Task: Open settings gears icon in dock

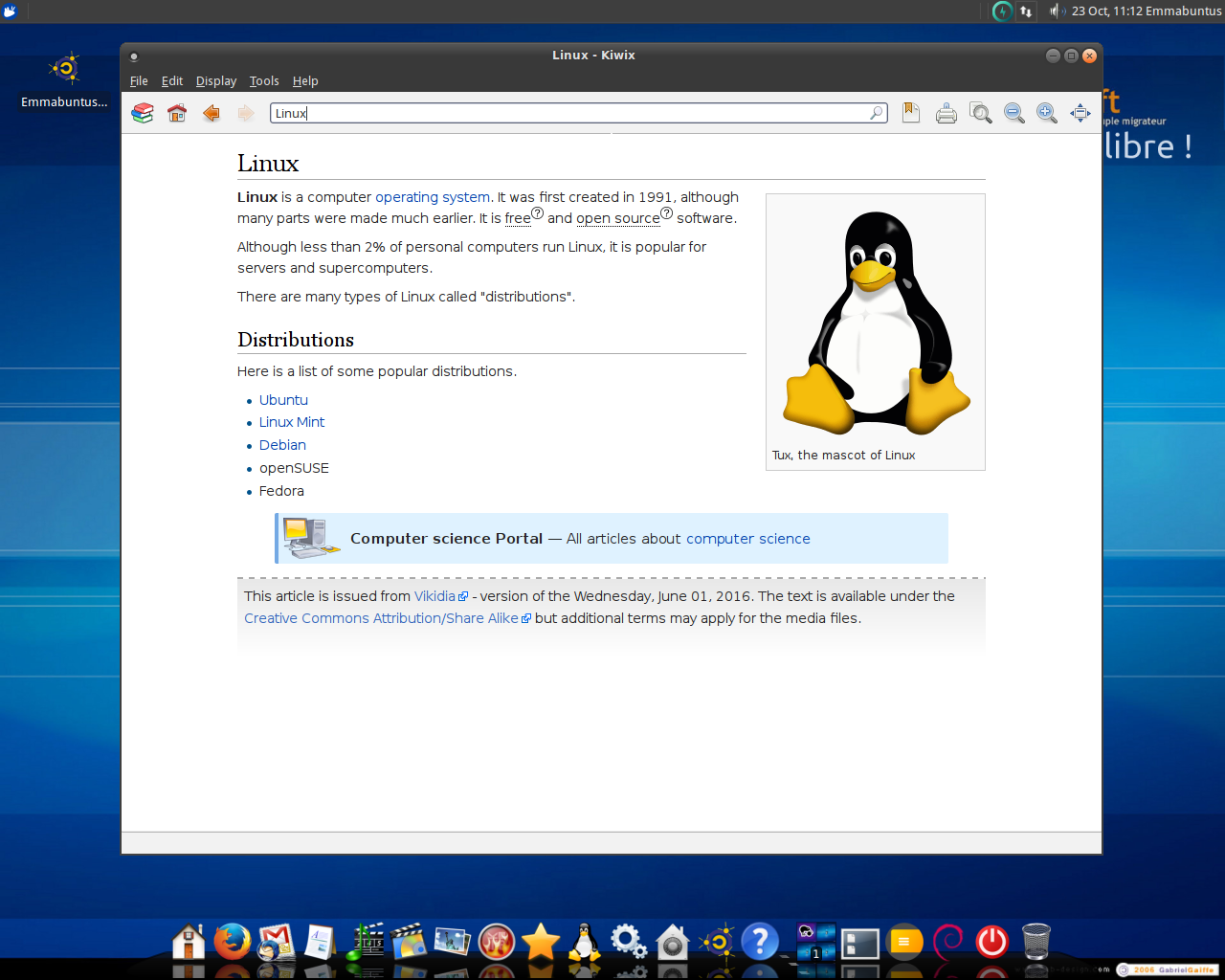Action: 629,943
